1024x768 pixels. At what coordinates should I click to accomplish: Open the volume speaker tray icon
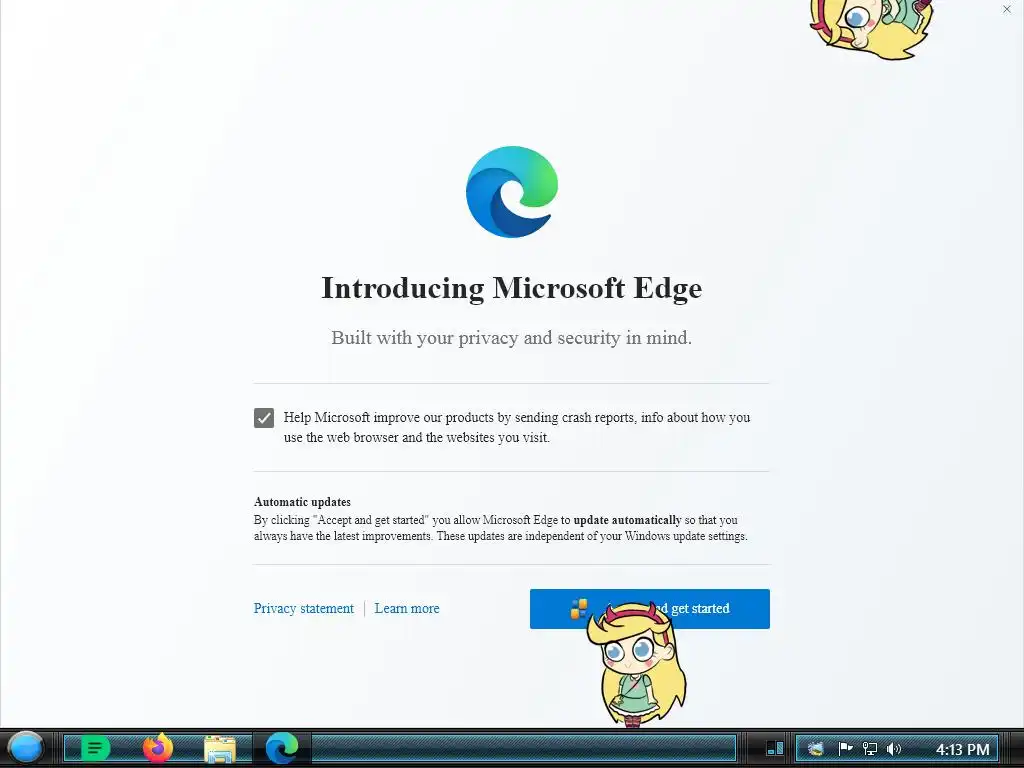coord(893,748)
